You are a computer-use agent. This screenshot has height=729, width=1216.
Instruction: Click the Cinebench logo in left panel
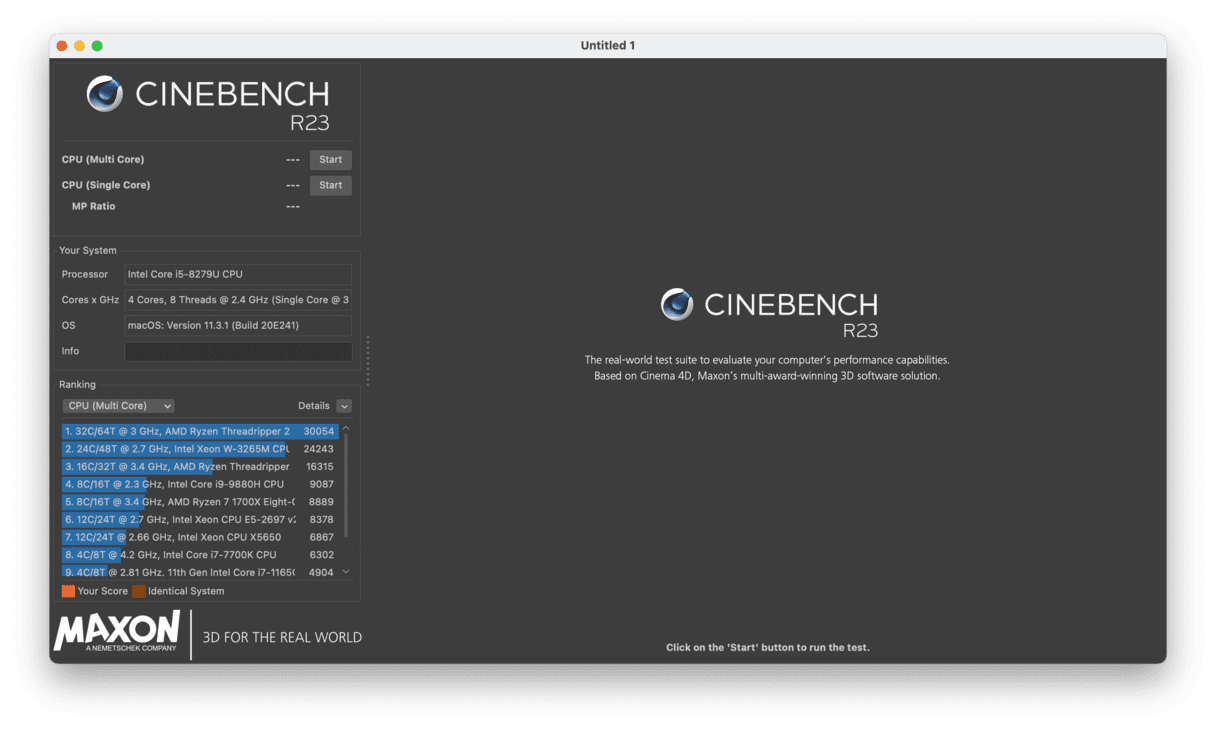tap(105, 94)
